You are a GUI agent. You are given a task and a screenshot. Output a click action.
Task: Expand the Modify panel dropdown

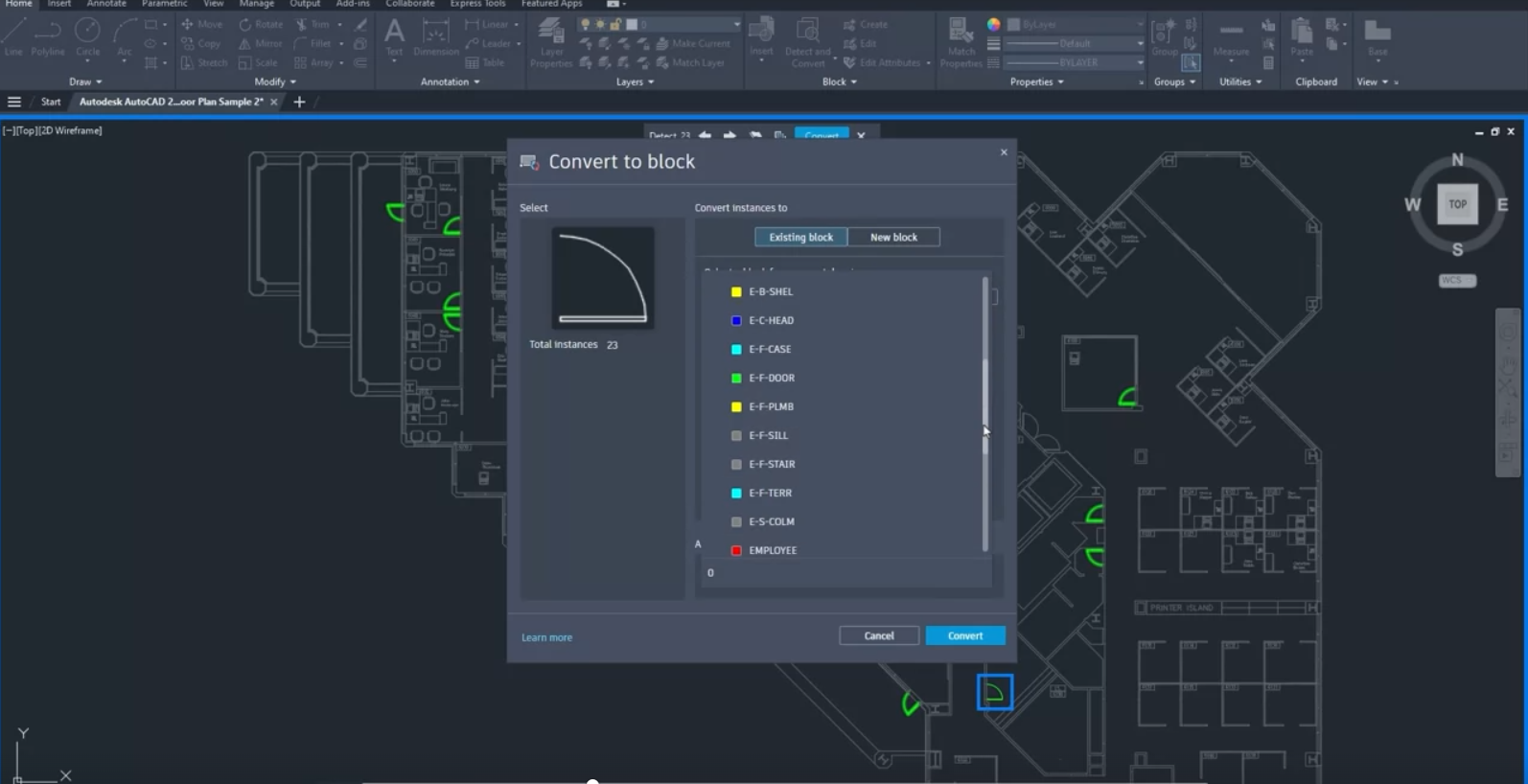274,82
